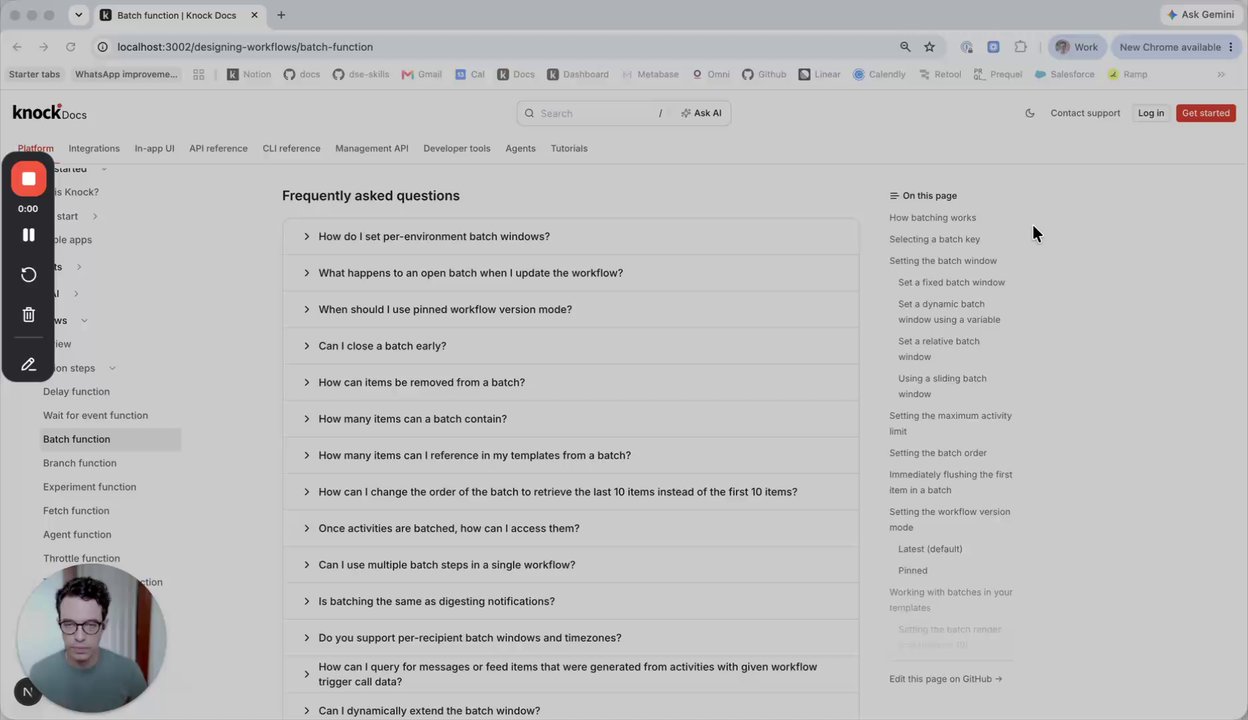The image size is (1248, 720).
Task: Expand 'How many items can a batch contain?'
Action: (571, 419)
